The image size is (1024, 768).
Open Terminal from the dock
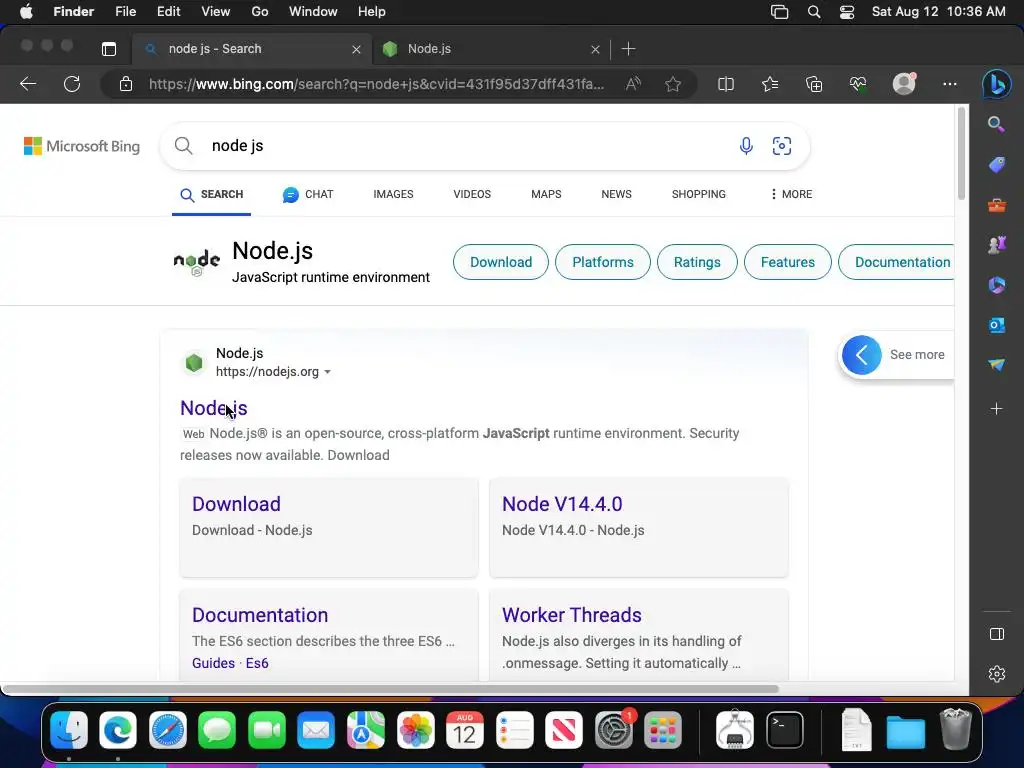(784, 730)
